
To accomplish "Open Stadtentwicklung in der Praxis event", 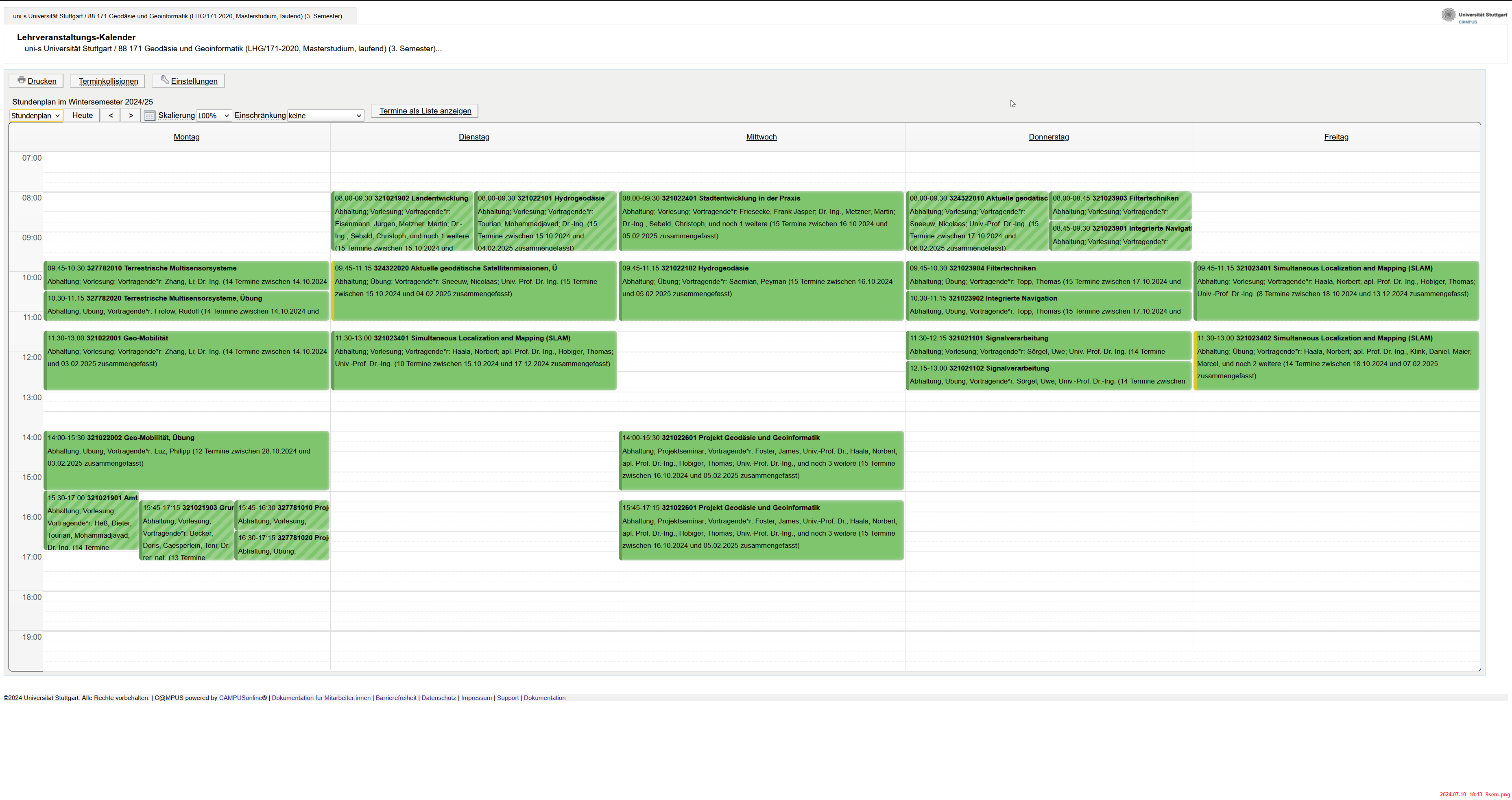I will 761,221.
